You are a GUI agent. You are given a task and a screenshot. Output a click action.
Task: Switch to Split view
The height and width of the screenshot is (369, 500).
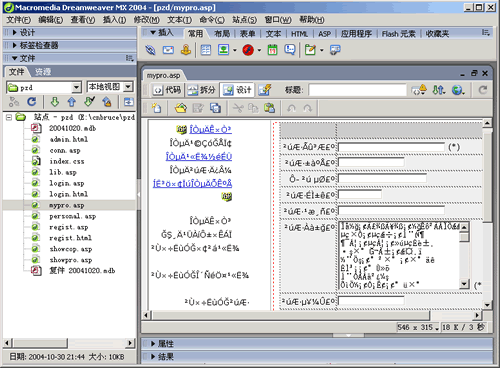point(201,90)
